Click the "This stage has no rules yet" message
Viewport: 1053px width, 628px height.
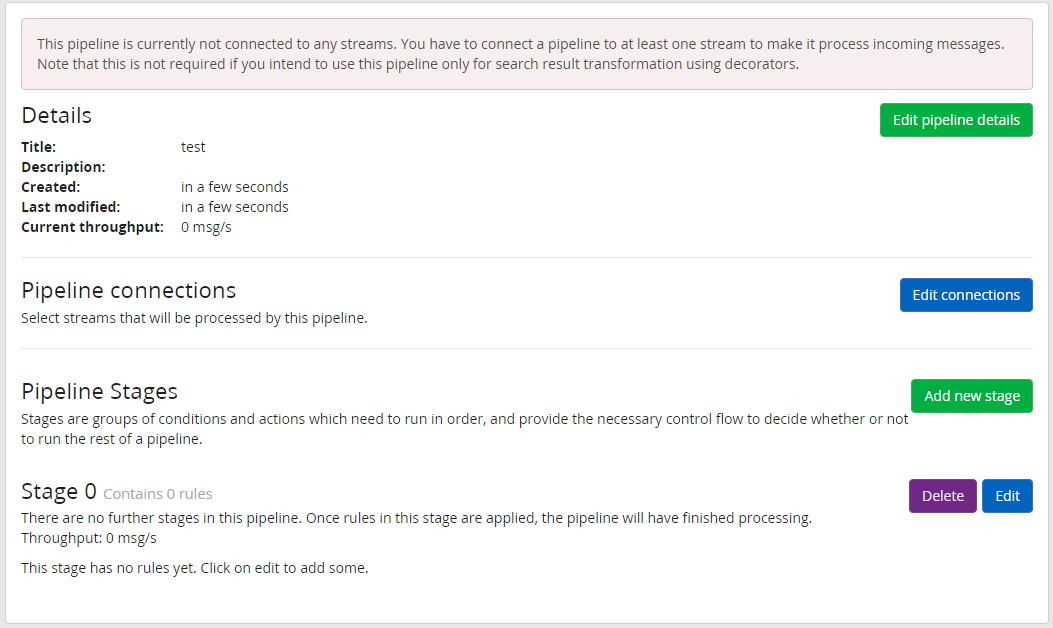[195, 568]
